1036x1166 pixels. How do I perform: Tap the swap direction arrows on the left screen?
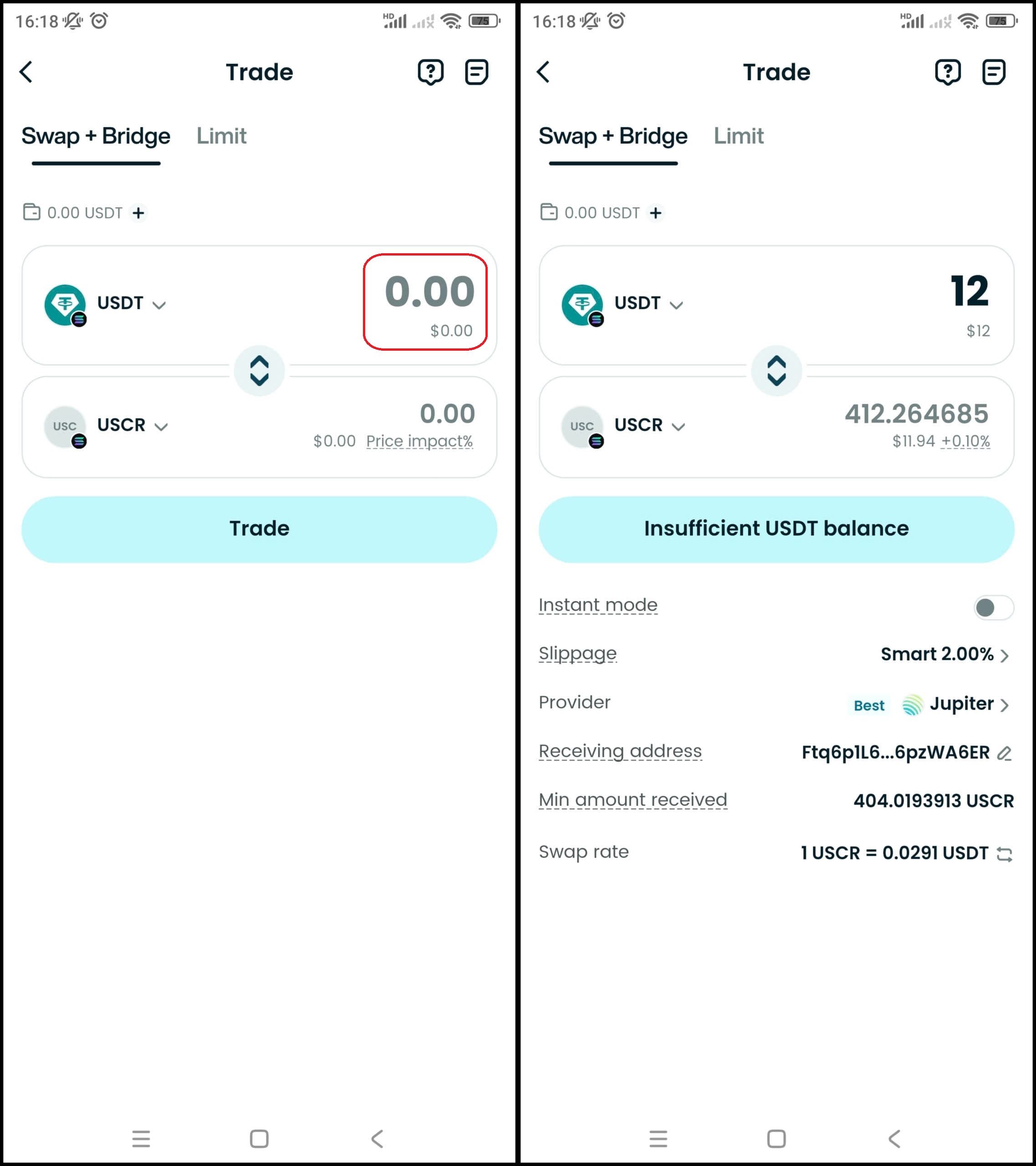(x=260, y=371)
